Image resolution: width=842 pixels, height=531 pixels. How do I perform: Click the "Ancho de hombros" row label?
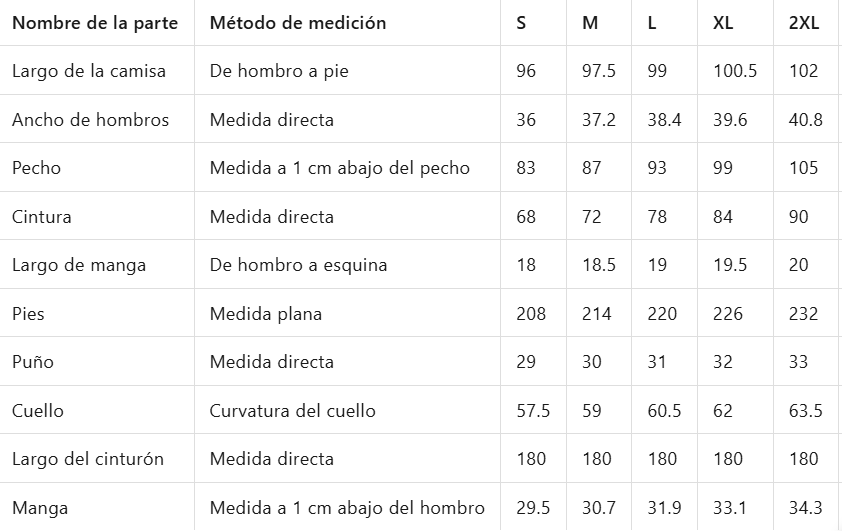90,120
